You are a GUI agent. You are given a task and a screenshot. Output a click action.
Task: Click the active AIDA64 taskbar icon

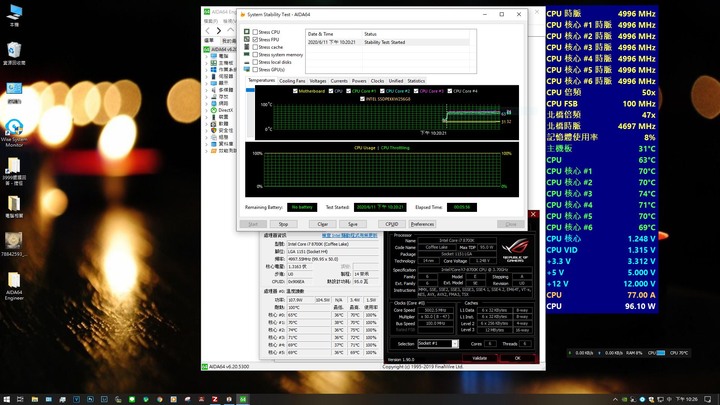click(x=242, y=399)
